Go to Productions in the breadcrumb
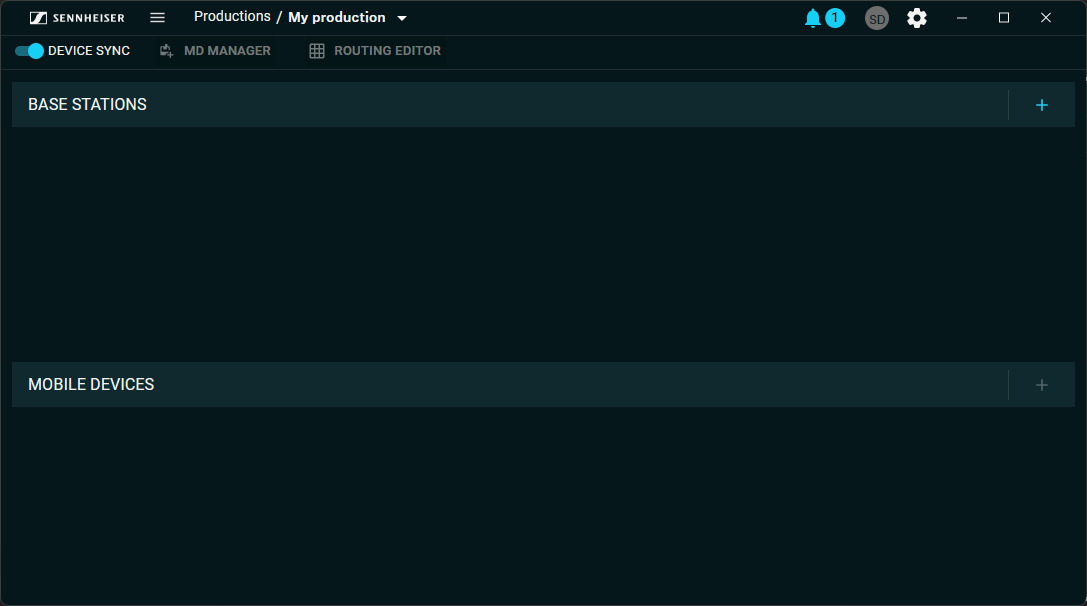The height and width of the screenshot is (606, 1087). [232, 17]
